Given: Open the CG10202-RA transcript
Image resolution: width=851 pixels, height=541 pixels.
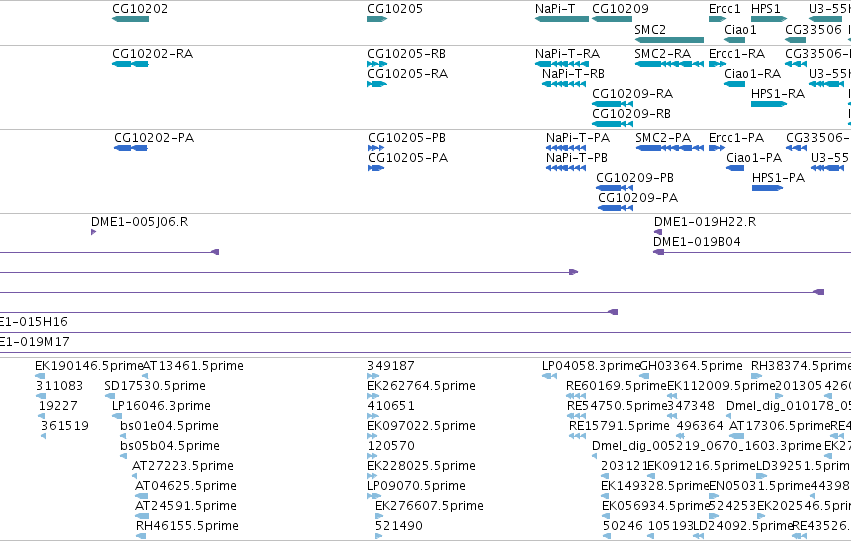Looking at the screenshot, I should pos(130,64).
